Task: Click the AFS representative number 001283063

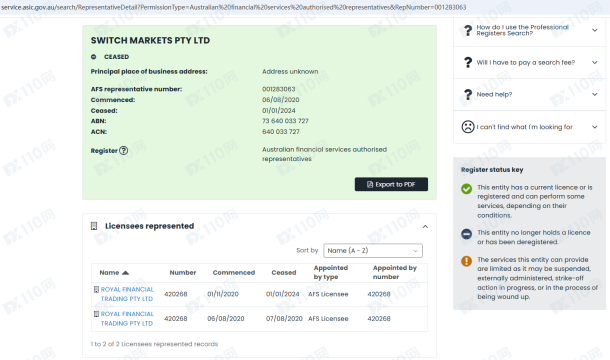Action: coord(279,89)
